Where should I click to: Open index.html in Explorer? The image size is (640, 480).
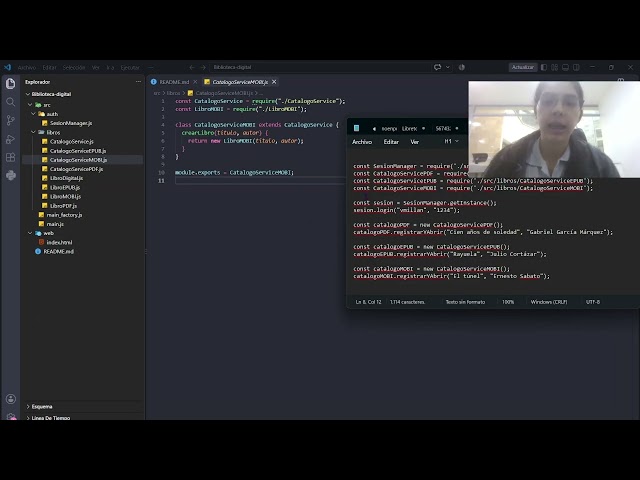59,242
